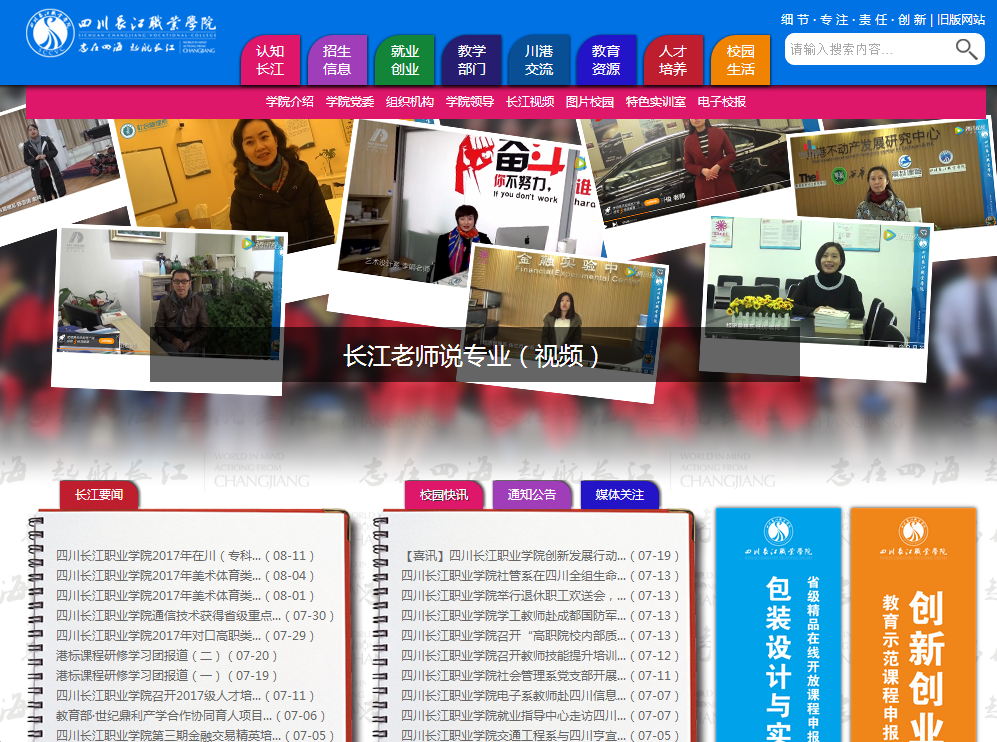Open the 认知长江 navigation tab
This screenshot has height=742, width=997.
click(x=270, y=60)
